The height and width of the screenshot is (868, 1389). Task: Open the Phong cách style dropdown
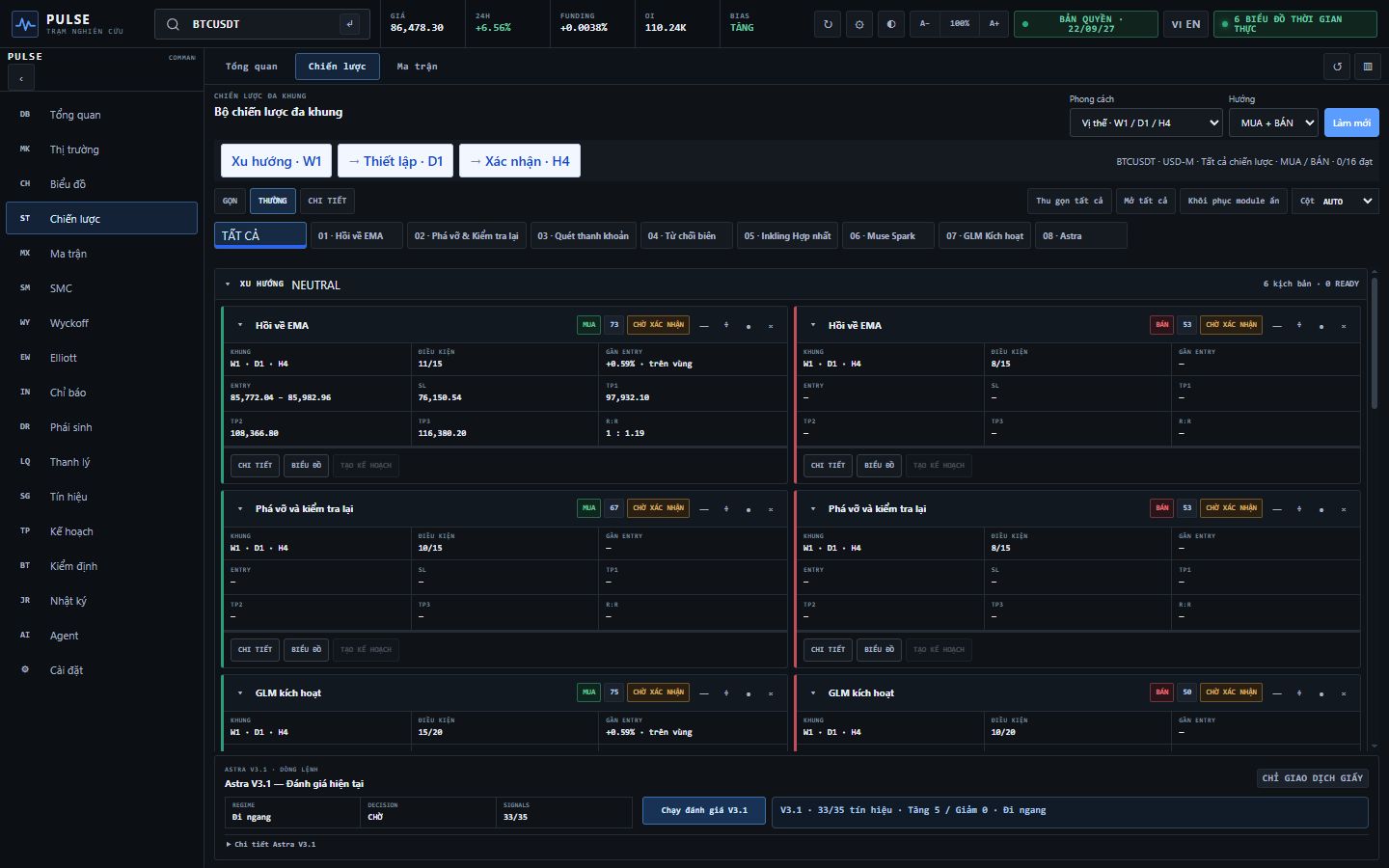click(x=1146, y=122)
